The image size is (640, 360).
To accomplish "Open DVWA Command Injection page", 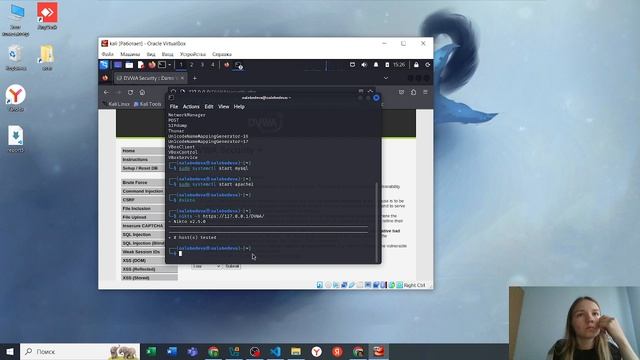I will pos(143,191).
